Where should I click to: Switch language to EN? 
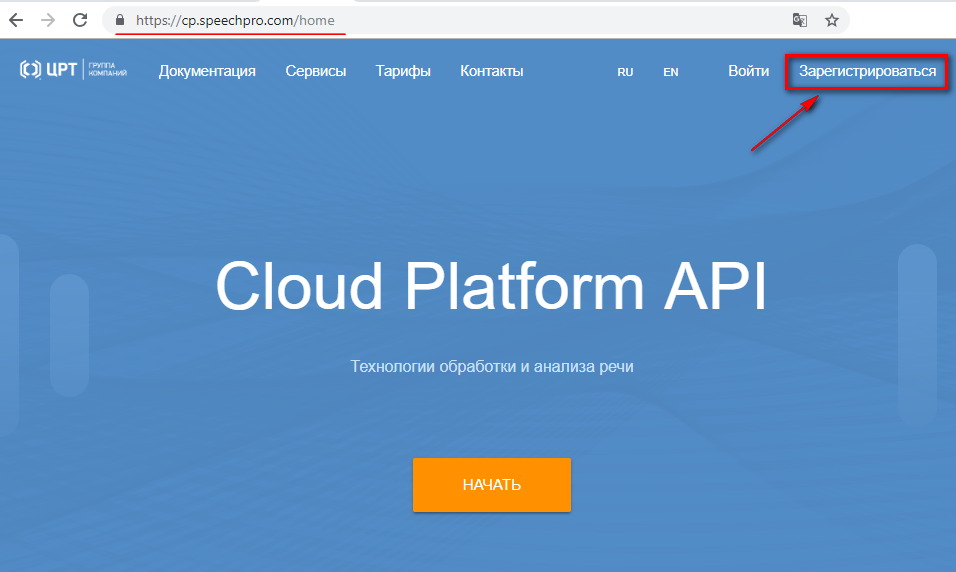tap(670, 72)
